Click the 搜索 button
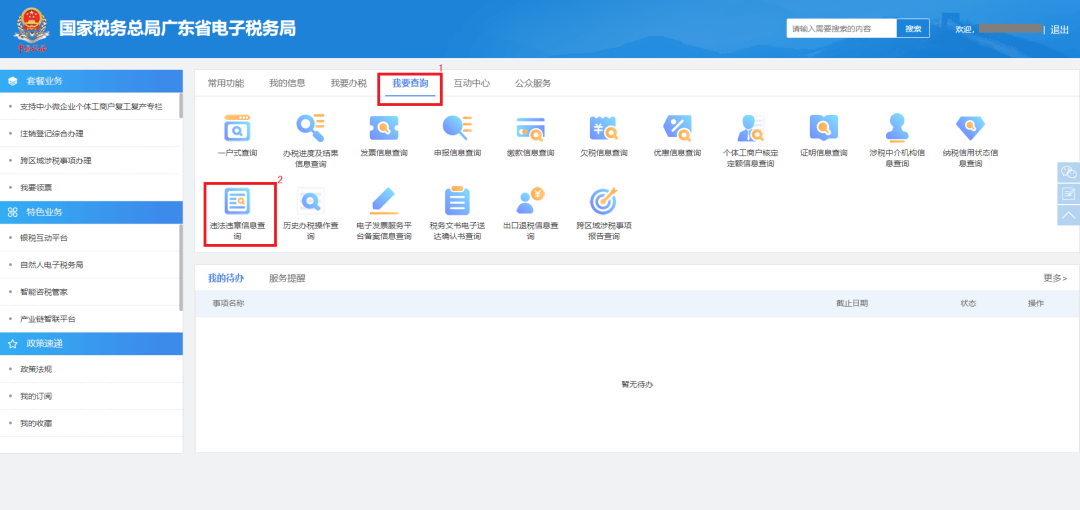Image resolution: width=1080 pixels, height=510 pixels. tap(913, 29)
